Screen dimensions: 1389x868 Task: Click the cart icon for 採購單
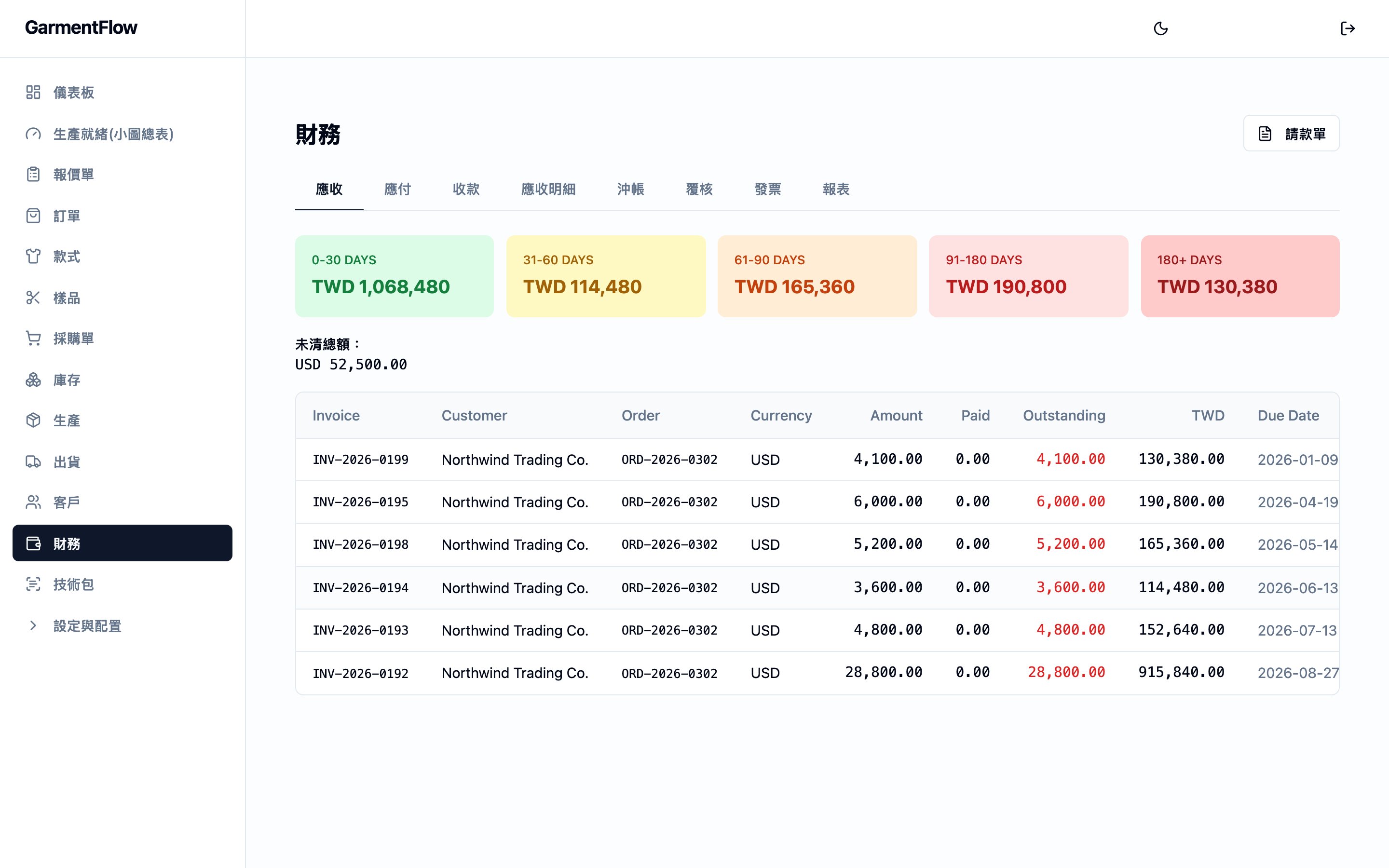[33, 339]
